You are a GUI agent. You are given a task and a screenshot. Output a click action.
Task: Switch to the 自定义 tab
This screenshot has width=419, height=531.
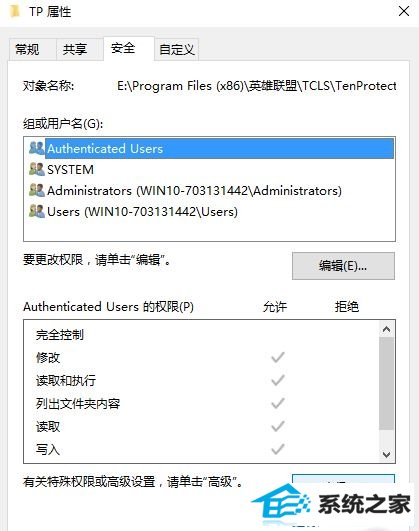[x=176, y=50]
